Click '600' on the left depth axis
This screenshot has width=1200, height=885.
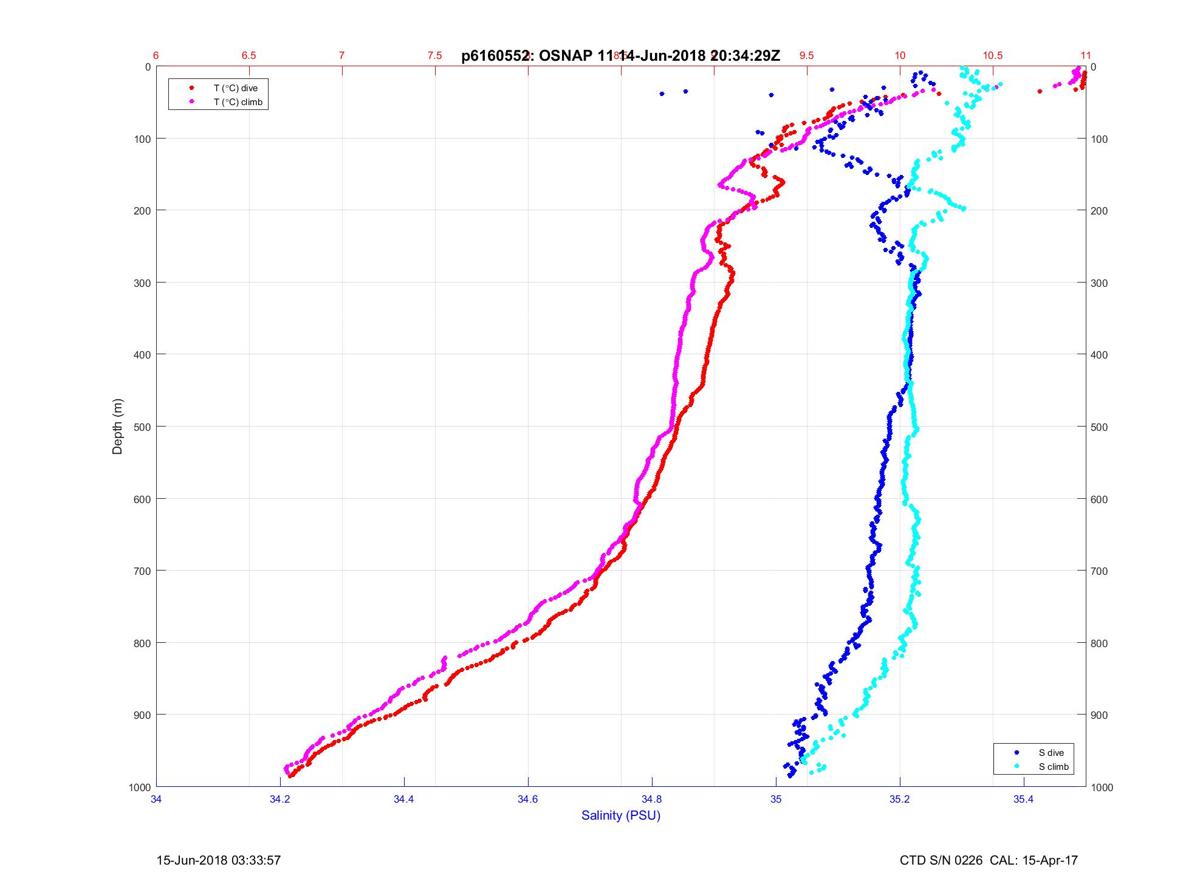click(142, 499)
